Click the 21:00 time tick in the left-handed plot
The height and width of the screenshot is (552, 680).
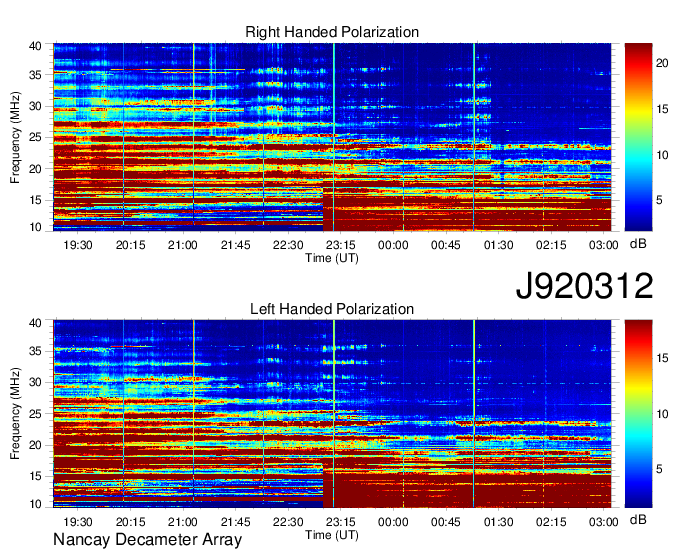(183, 522)
